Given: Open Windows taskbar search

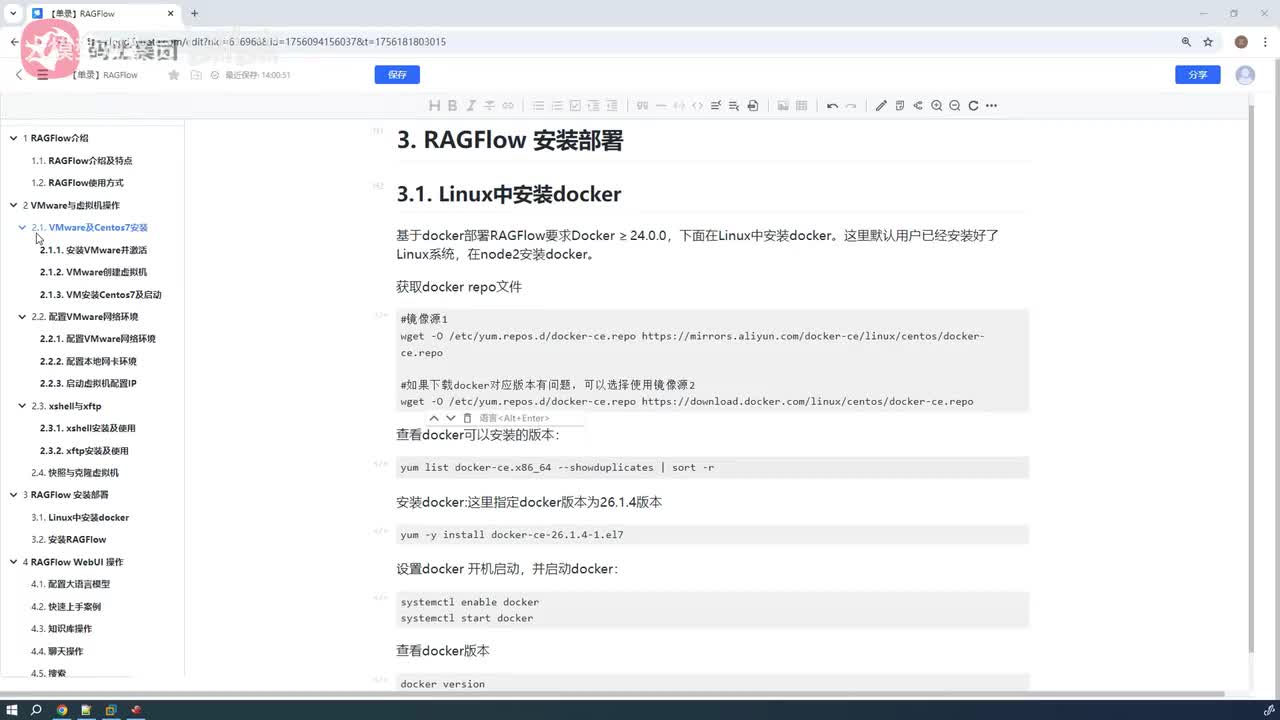Looking at the screenshot, I should (x=37, y=710).
